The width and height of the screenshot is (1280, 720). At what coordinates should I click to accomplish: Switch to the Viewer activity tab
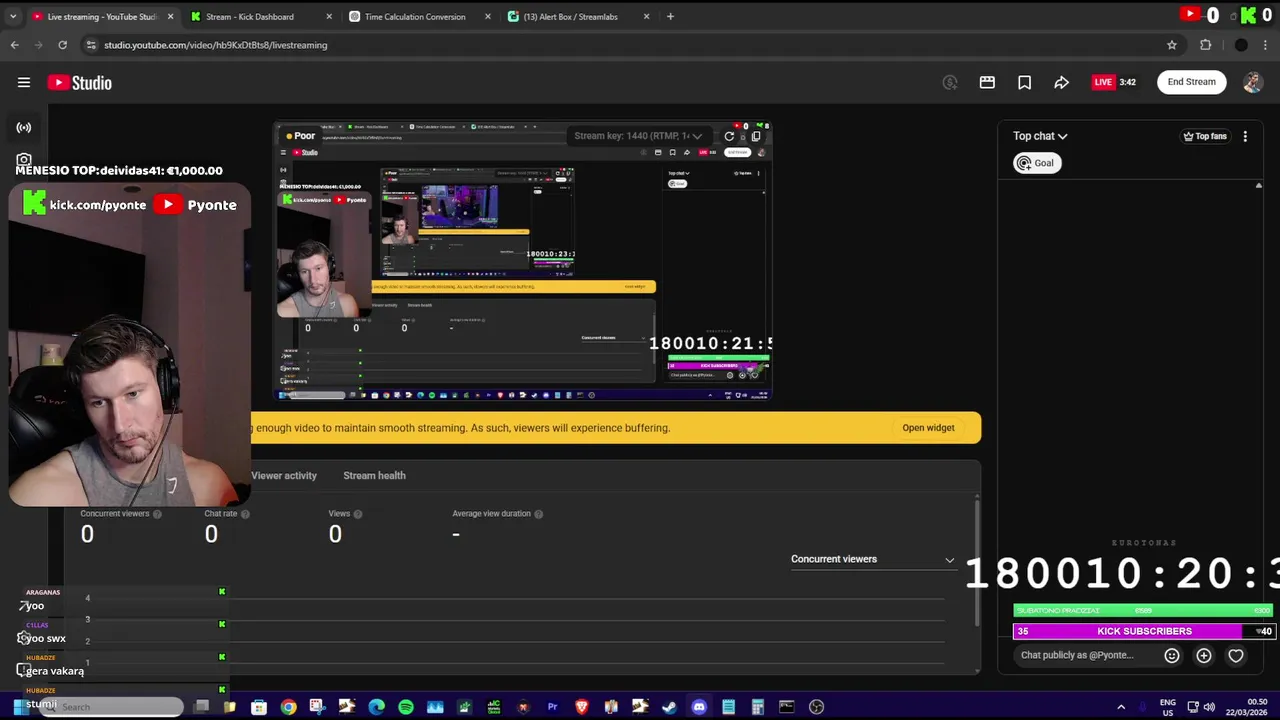pos(284,476)
